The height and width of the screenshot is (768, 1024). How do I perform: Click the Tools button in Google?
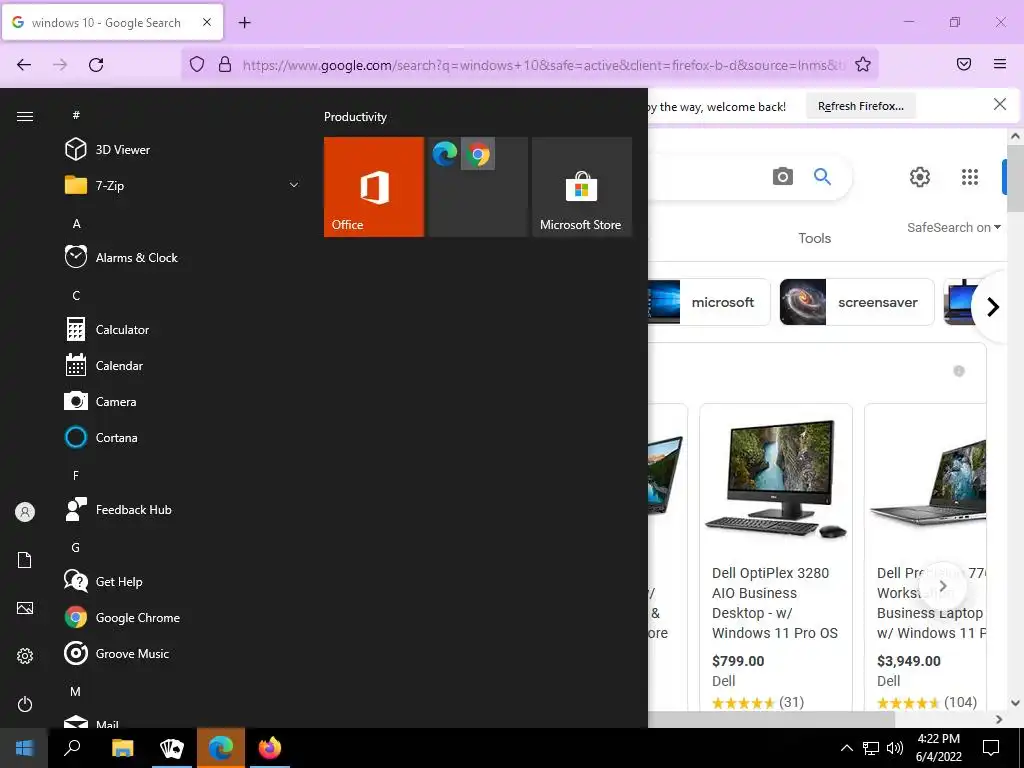814,238
